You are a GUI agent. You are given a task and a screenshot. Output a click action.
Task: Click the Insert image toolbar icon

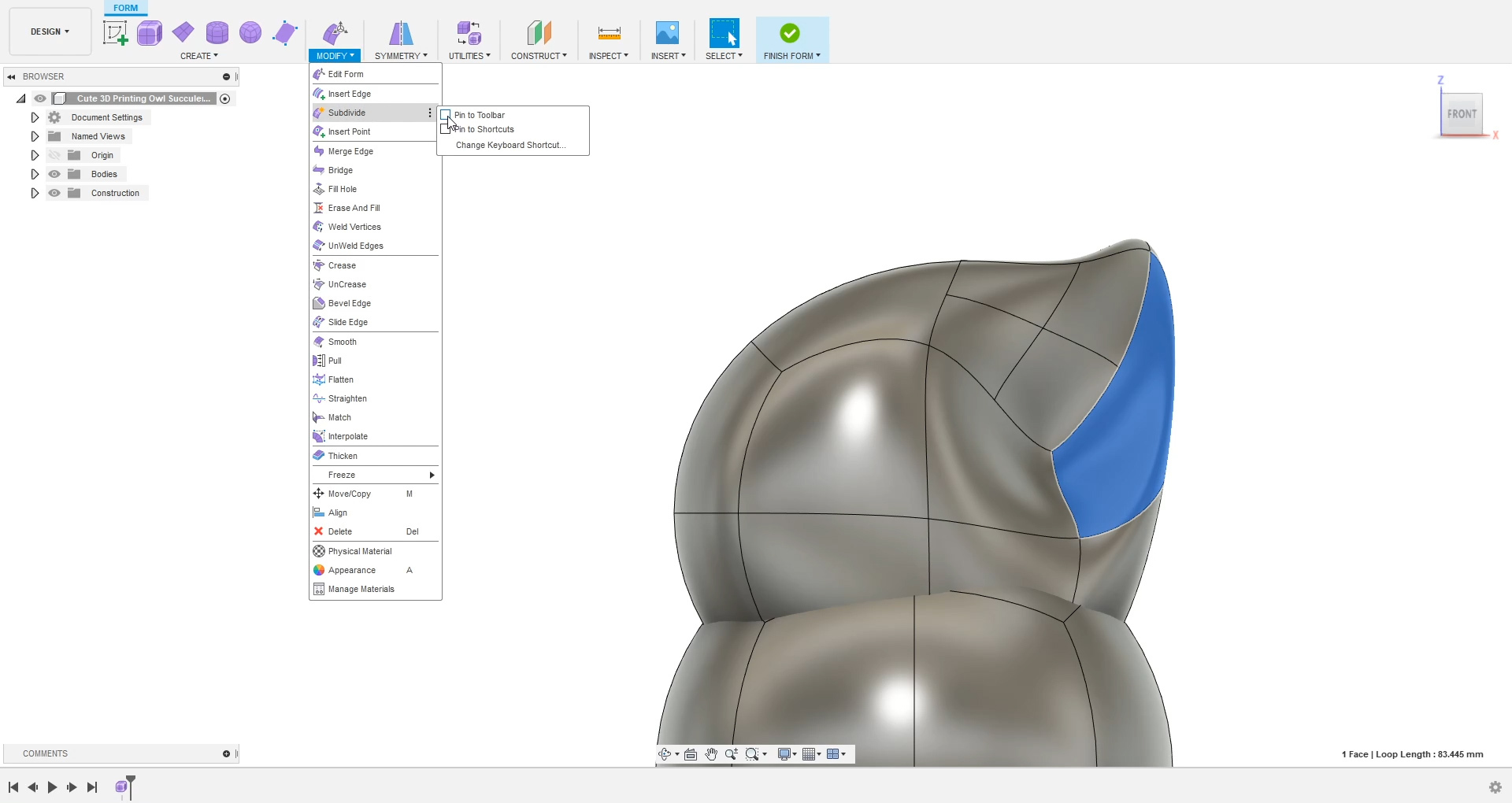667,33
